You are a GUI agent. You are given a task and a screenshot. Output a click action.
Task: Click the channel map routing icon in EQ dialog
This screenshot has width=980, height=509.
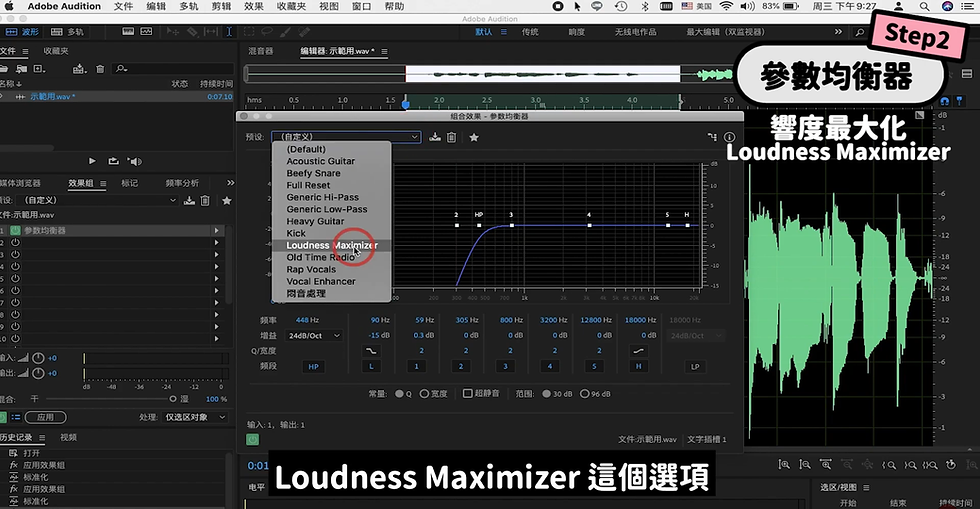pos(712,137)
